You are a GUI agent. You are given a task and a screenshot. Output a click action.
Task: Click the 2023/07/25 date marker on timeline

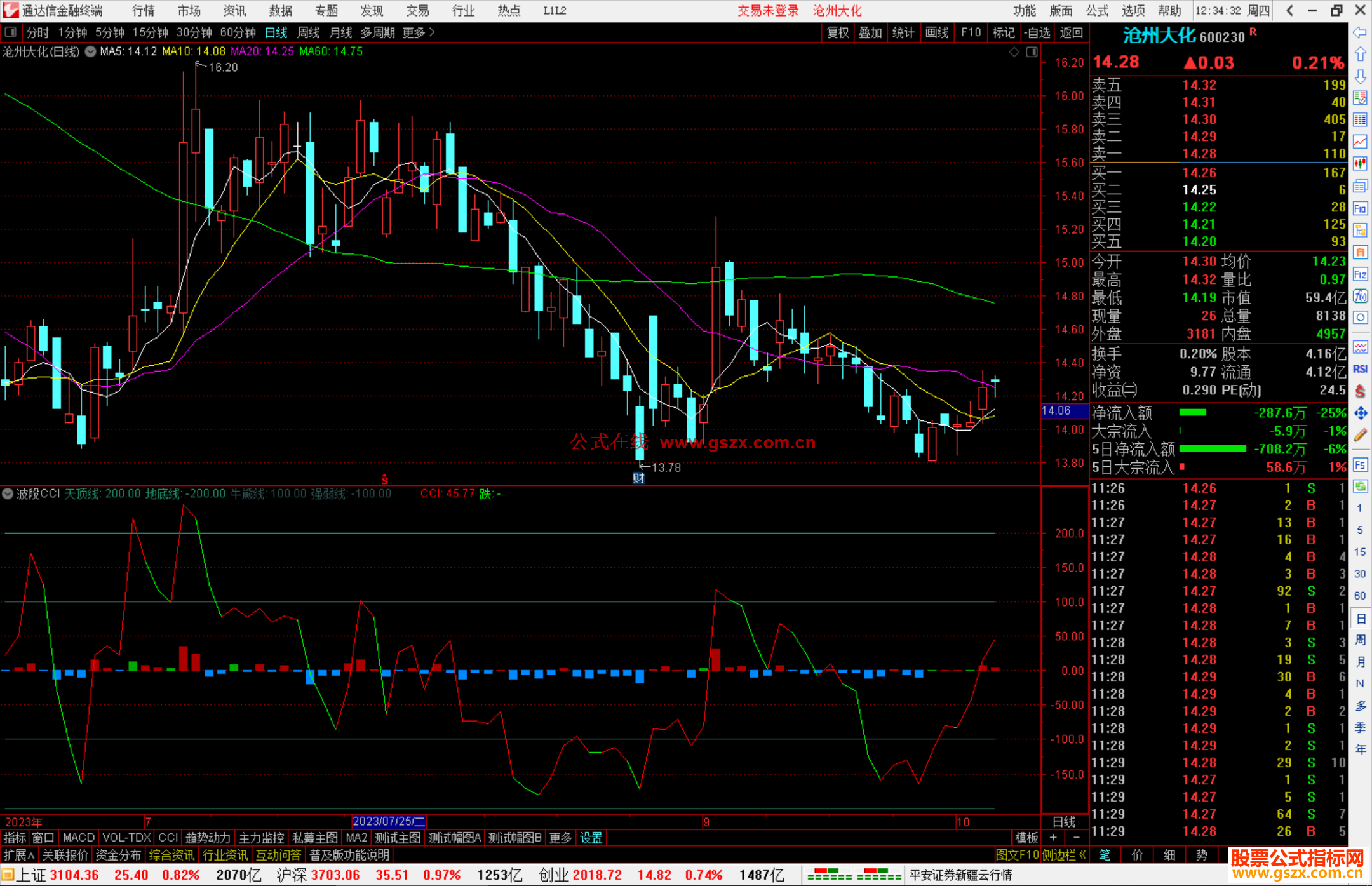[x=388, y=821]
